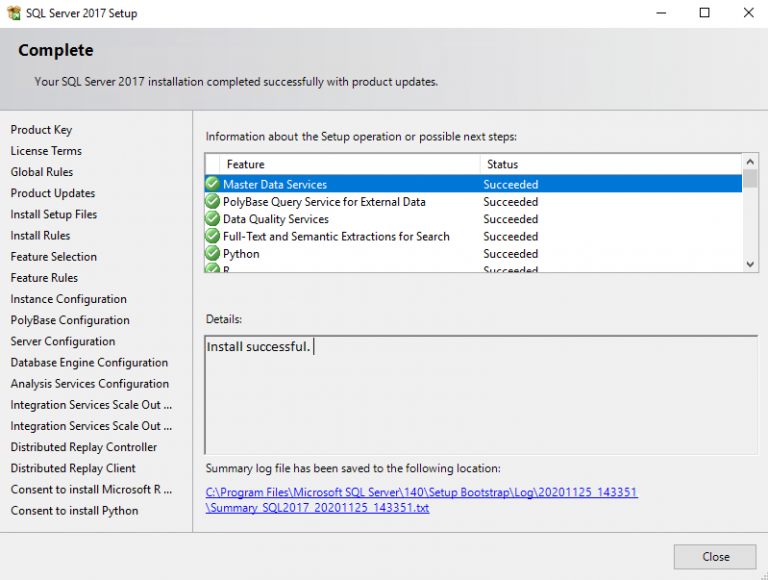Click Succeeded status for Data Quality Services
The height and width of the screenshot is (580, 768).
[x=510, y=219]
